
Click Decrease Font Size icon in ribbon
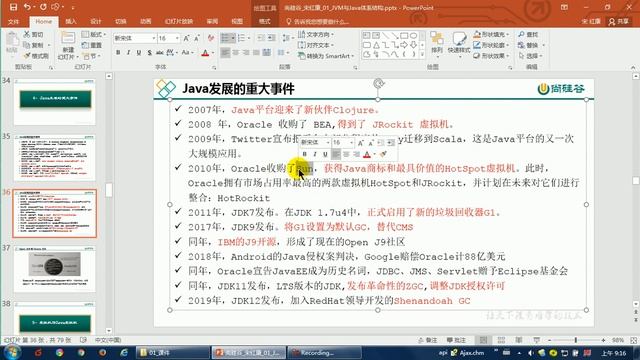(x=197, y=38)
